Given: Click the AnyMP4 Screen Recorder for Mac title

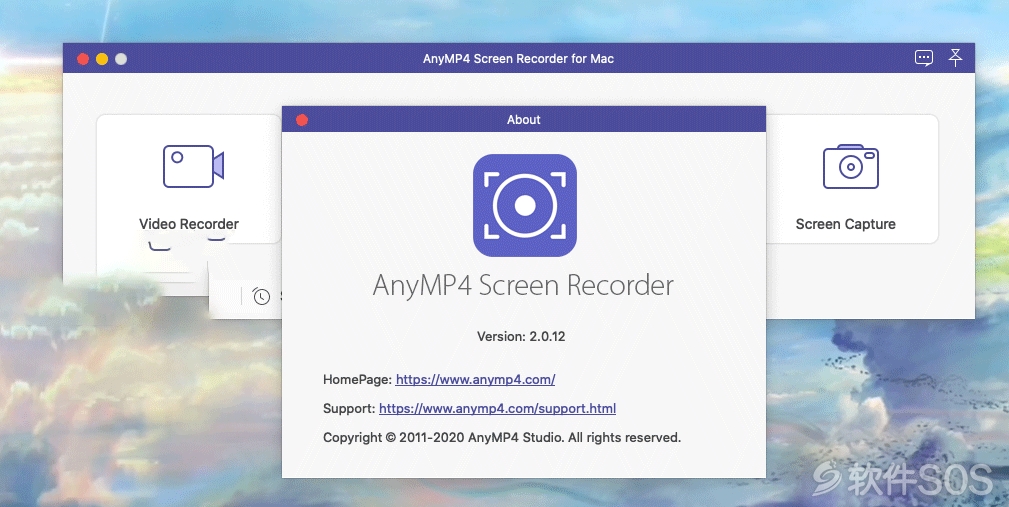Looking at the screenshot, I should 519,59.
